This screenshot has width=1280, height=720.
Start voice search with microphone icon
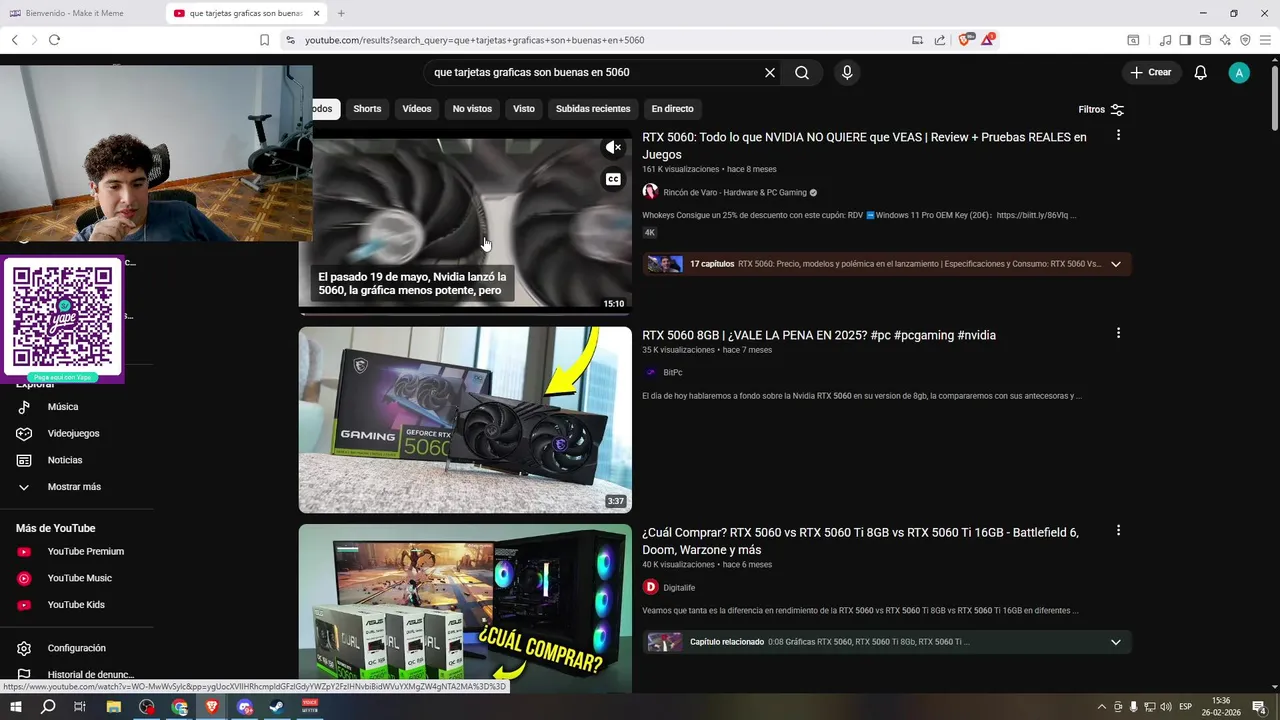[847, 73]
